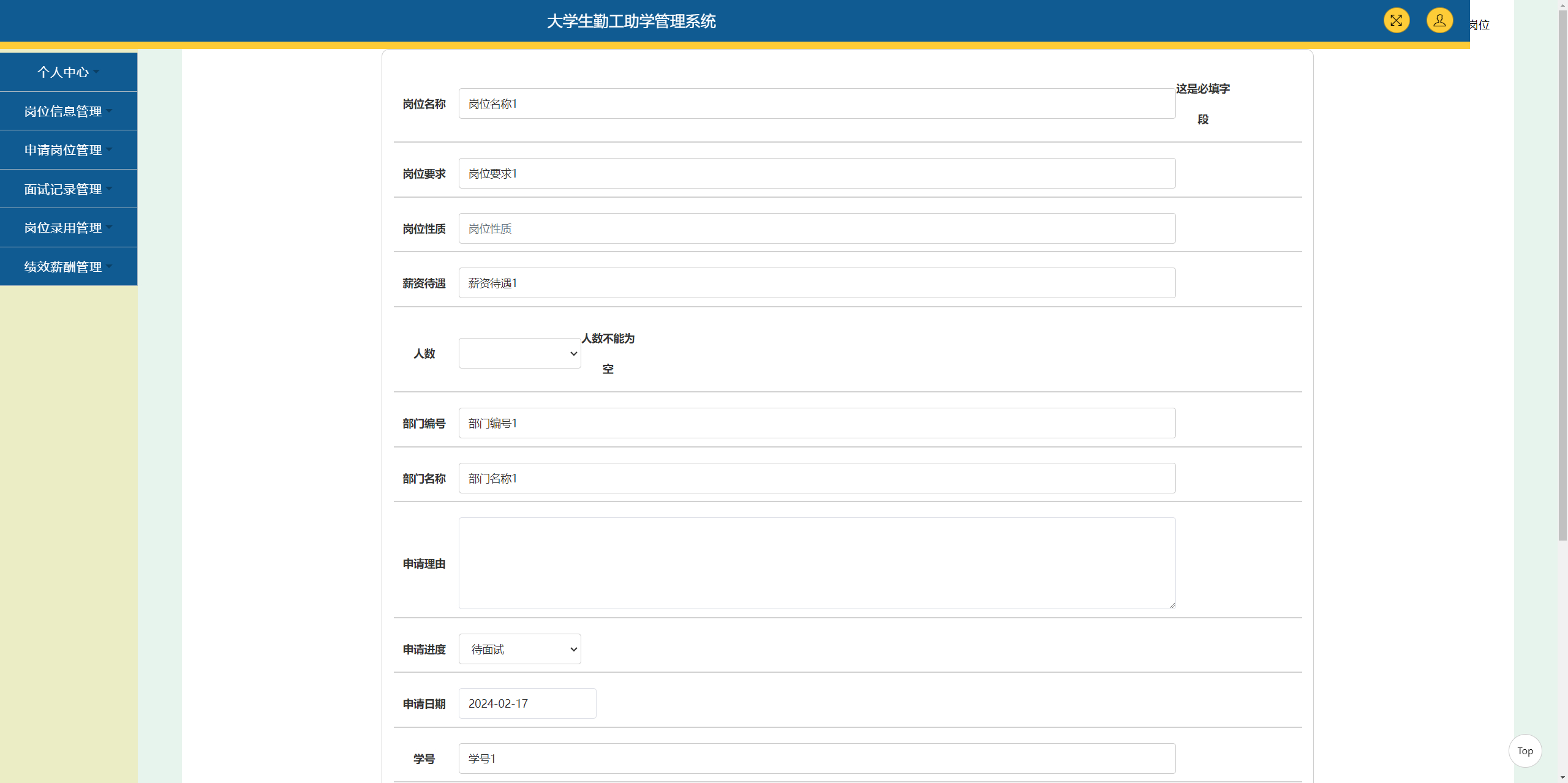This screenshot has height=783, width=1568.
Task: Click inside the 申请理由 text area
Action: tap(816, 563)
